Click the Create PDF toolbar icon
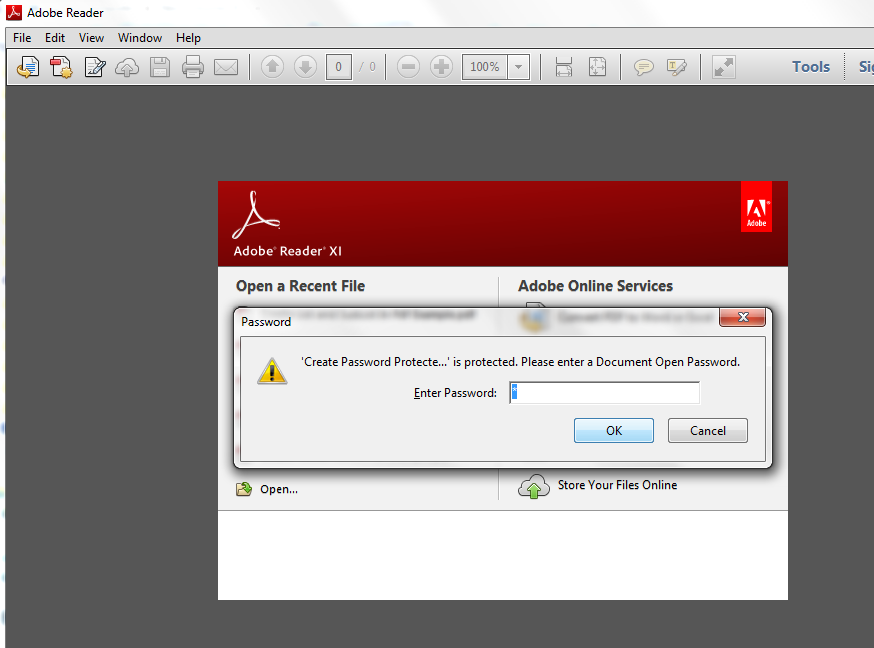874x648 pixels. pos(61,67)
